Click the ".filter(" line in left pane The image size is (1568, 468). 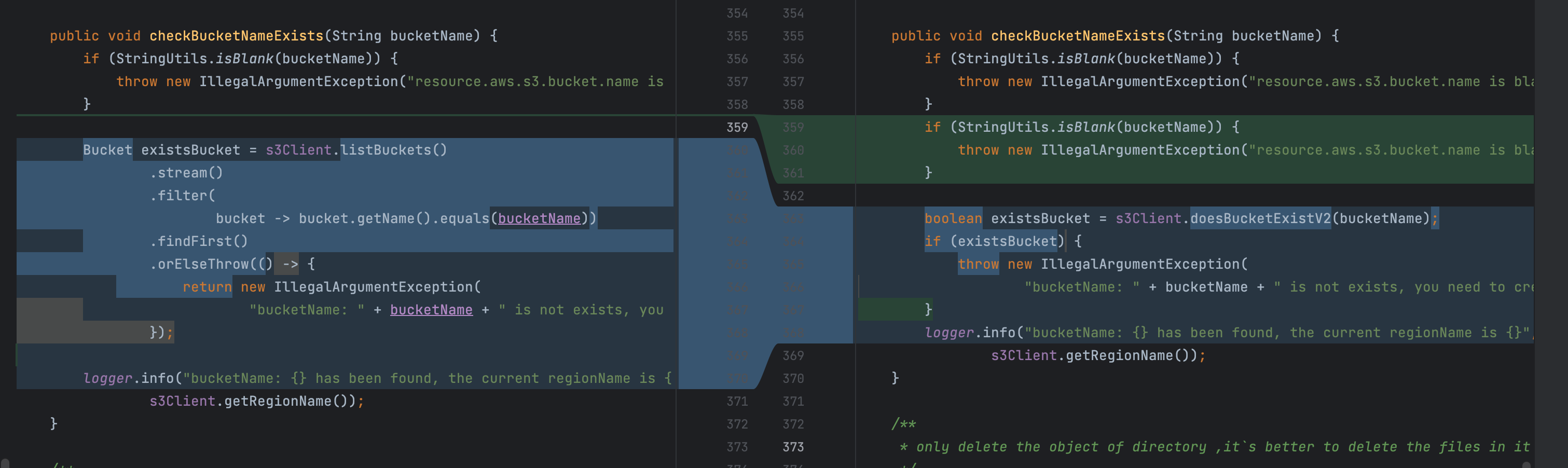pos(182,196)
